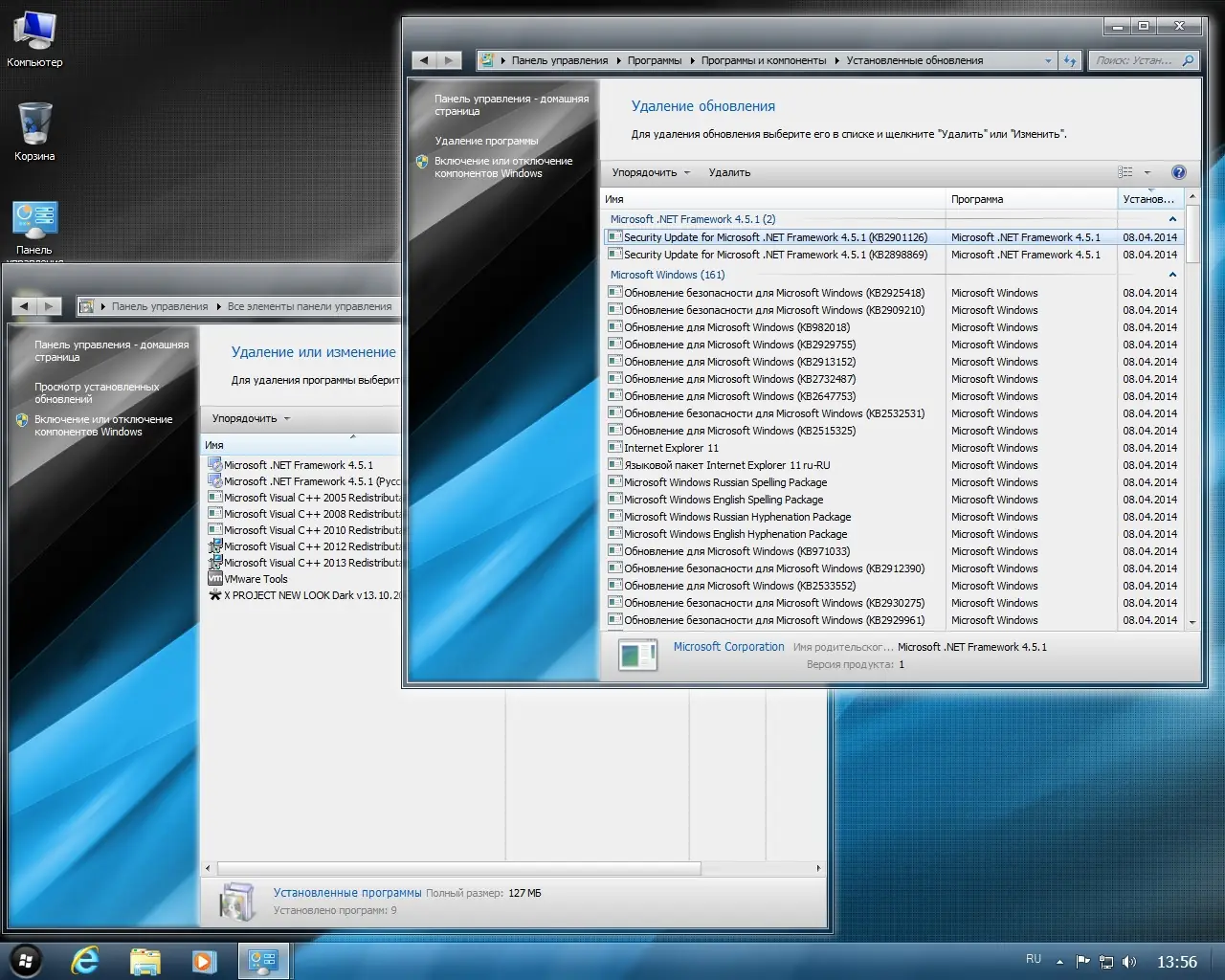Open the Упорядочить dropdown menu
The height and width of the screenshot is (980, 1225).
click(648, 172)
